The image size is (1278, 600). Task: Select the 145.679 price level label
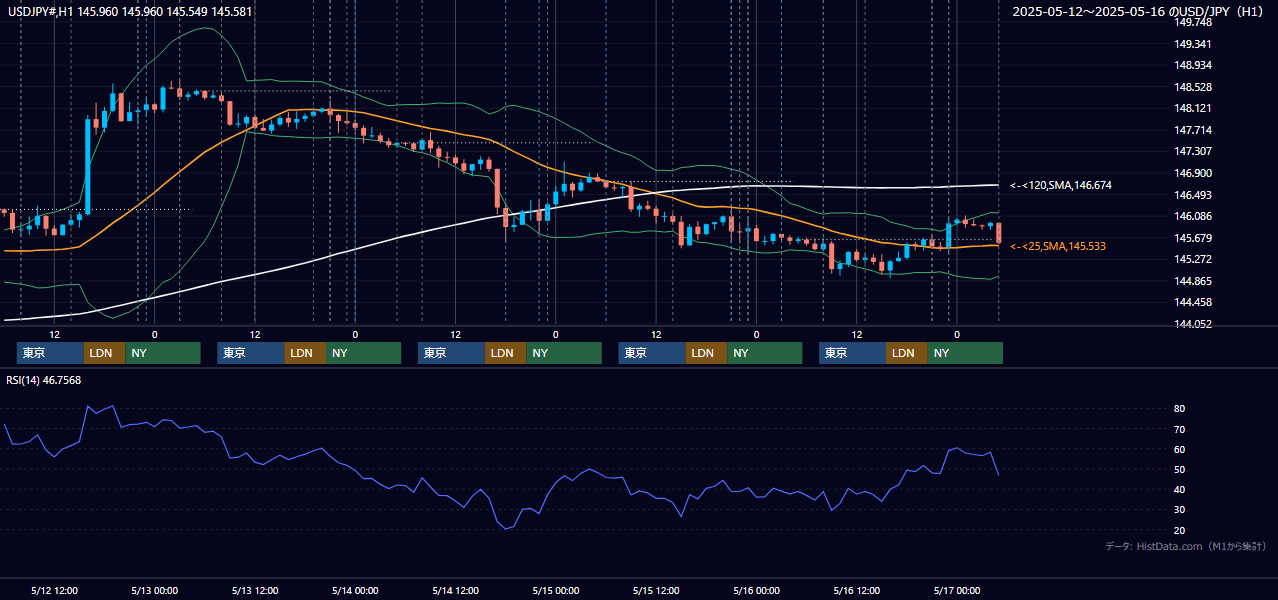tap(1193, 238)
